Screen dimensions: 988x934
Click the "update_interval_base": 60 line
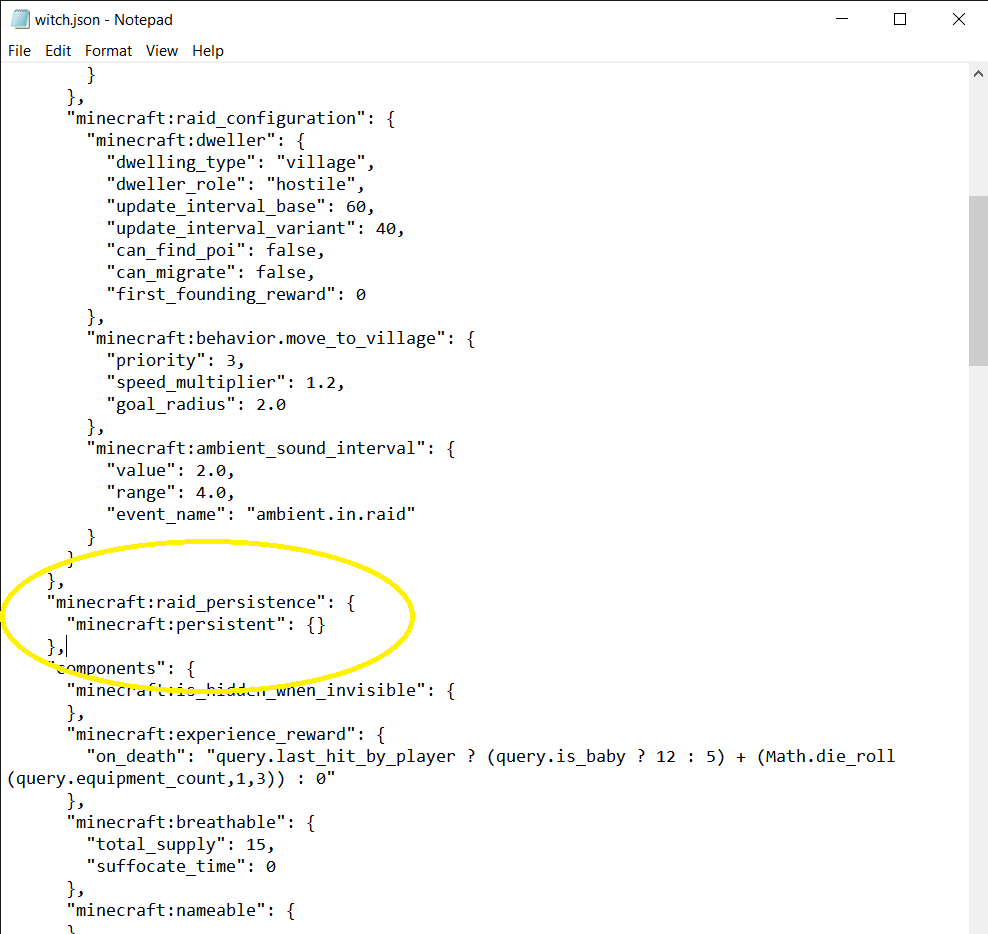click(241, 207)
